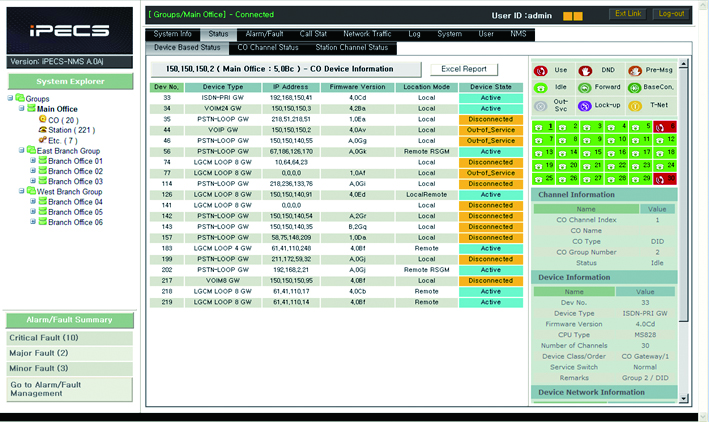Click the Forward status legend icon
This screenshot has height=422, width=709.
coord(585,88)
